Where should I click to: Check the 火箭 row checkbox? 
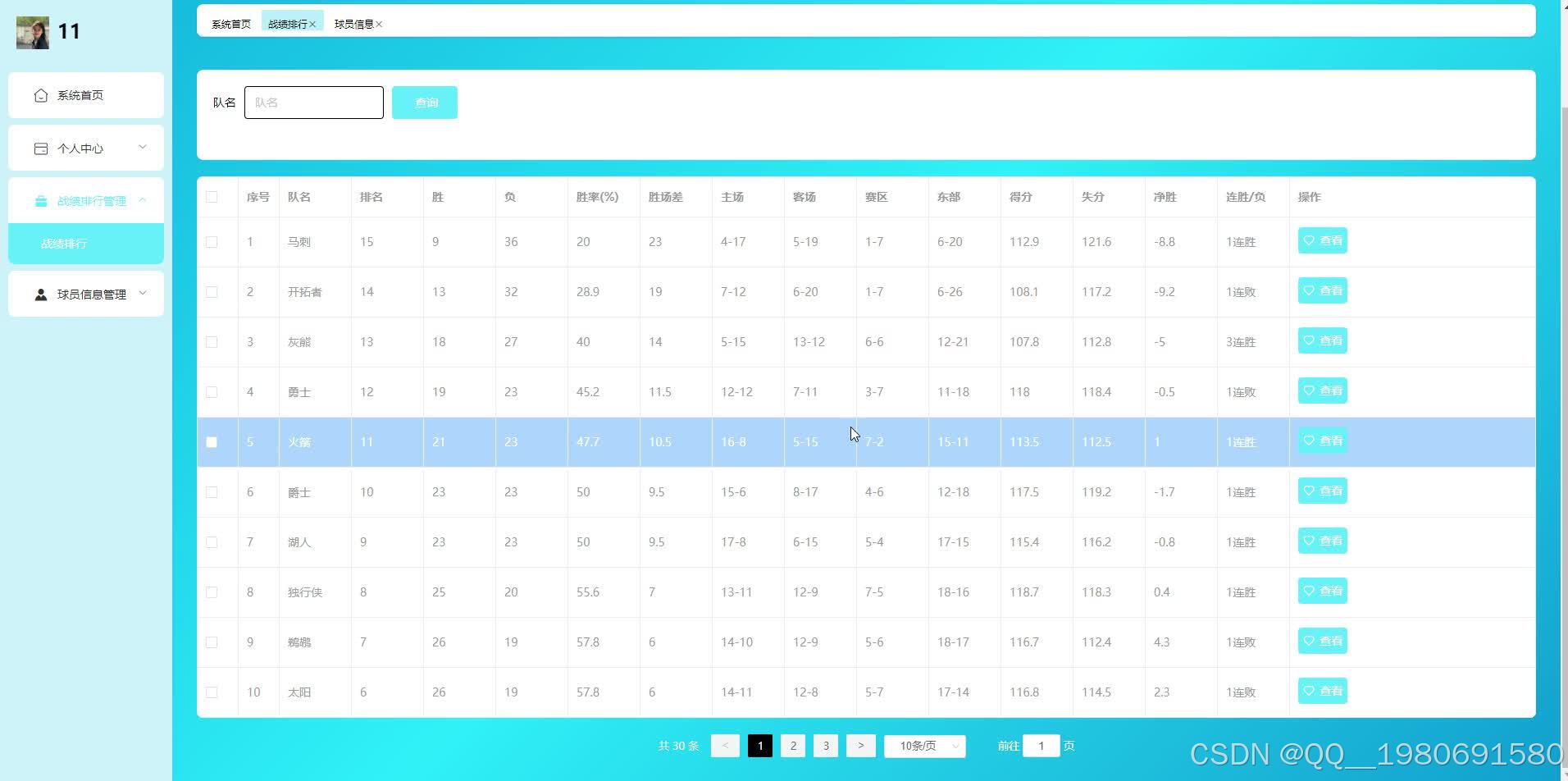[212, 442]
